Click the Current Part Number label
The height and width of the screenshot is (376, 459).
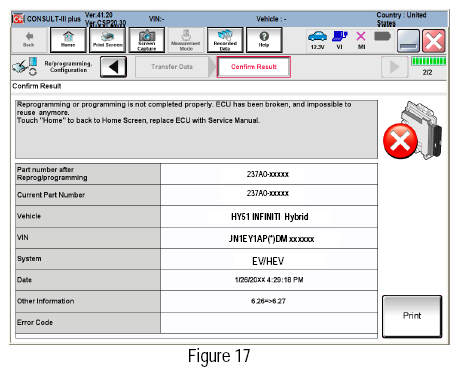tap(51, 195)
